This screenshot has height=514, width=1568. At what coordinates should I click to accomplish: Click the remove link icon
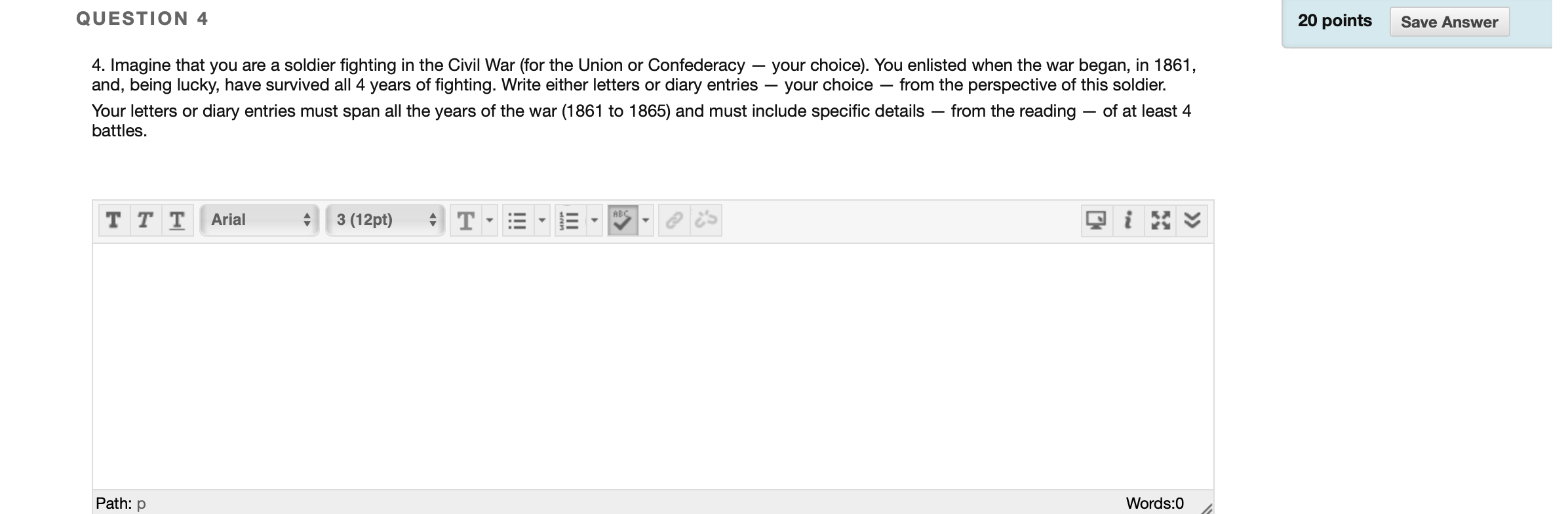pos(706,220)
